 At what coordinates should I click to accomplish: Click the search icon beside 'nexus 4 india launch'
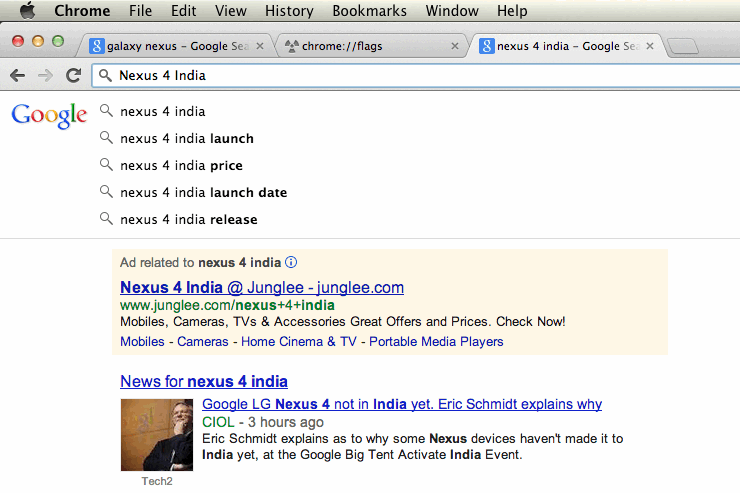click(x=106, y=138)
